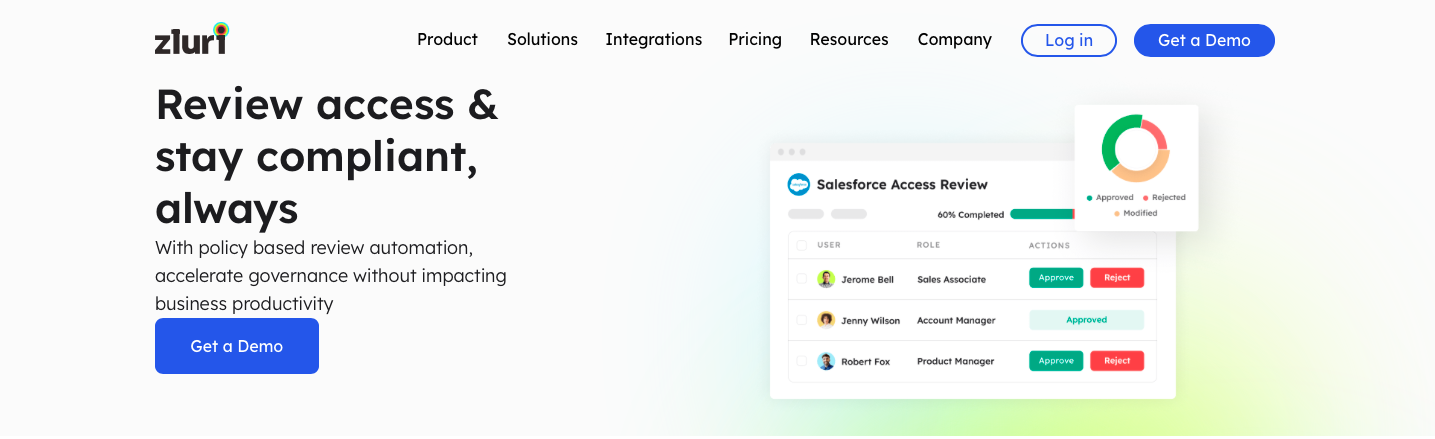Click the Approved status for Jenny Wilson
1435x439 pixels.
click(x=1086, y=320)
